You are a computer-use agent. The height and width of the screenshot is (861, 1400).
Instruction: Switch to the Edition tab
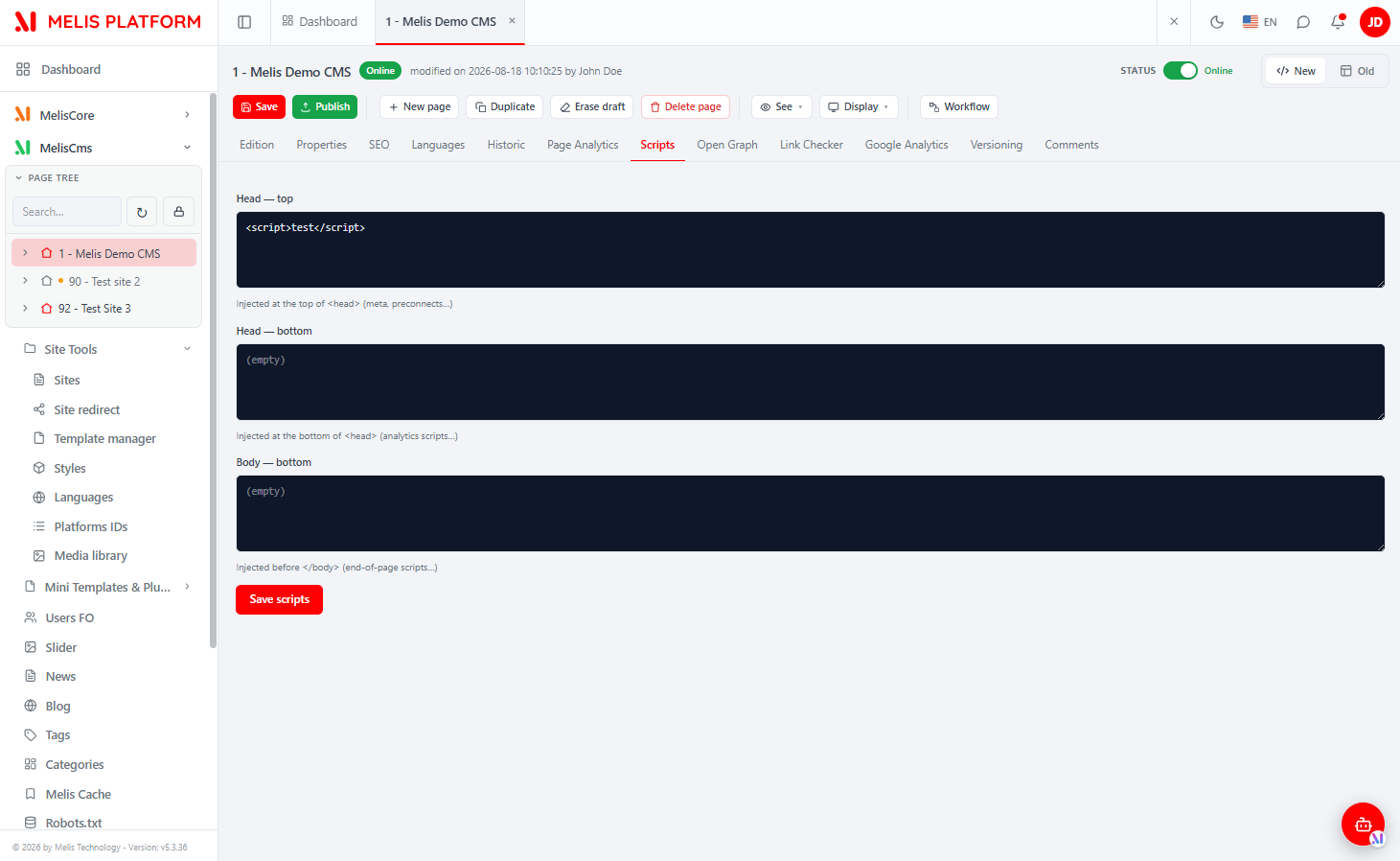[257, 145]
